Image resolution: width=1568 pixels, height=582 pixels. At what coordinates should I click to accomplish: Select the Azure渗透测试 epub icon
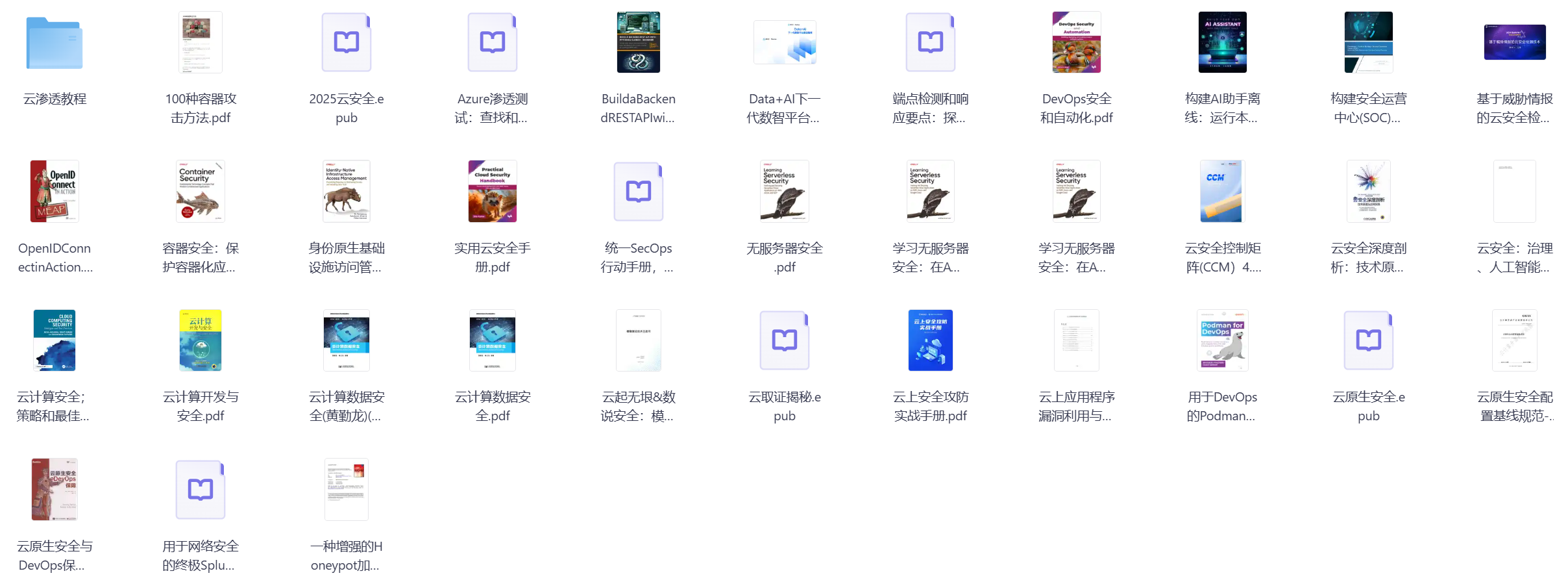(x=493, y=42)
